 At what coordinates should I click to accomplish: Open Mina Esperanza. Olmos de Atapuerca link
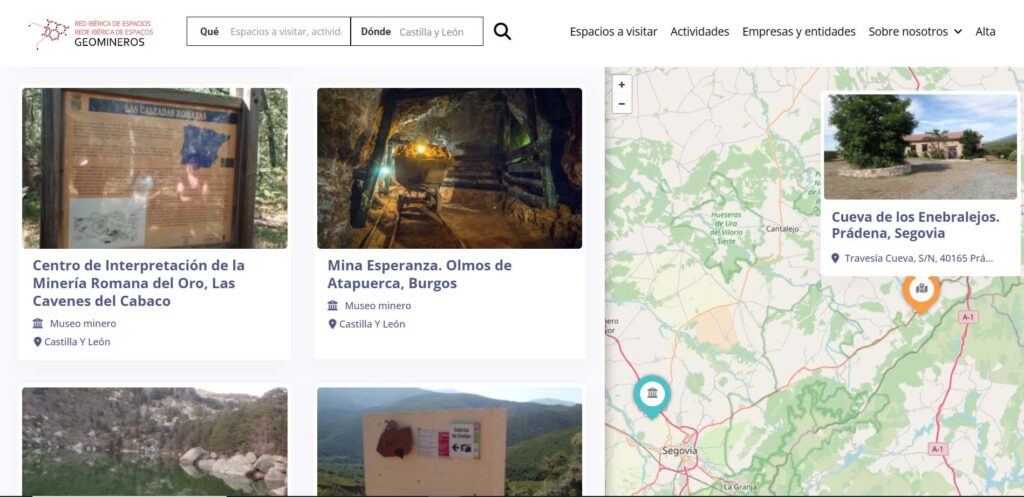pyautogui.click(x=419, y=274)
